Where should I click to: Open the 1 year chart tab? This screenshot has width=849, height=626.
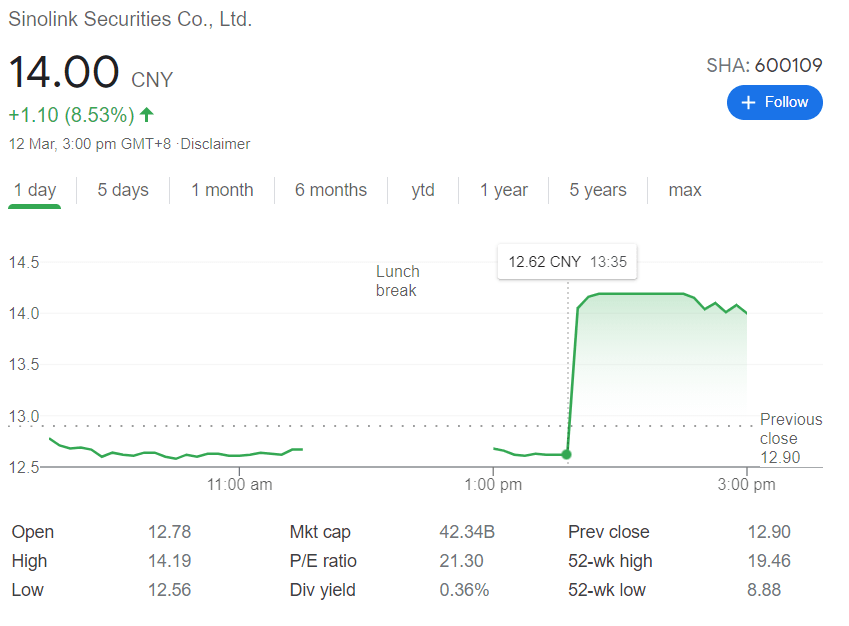tap(504, 190)
